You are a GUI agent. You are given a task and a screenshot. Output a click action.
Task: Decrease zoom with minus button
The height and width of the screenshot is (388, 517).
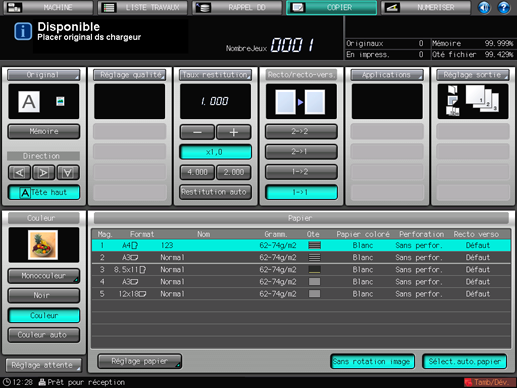[x=197, y=132]
